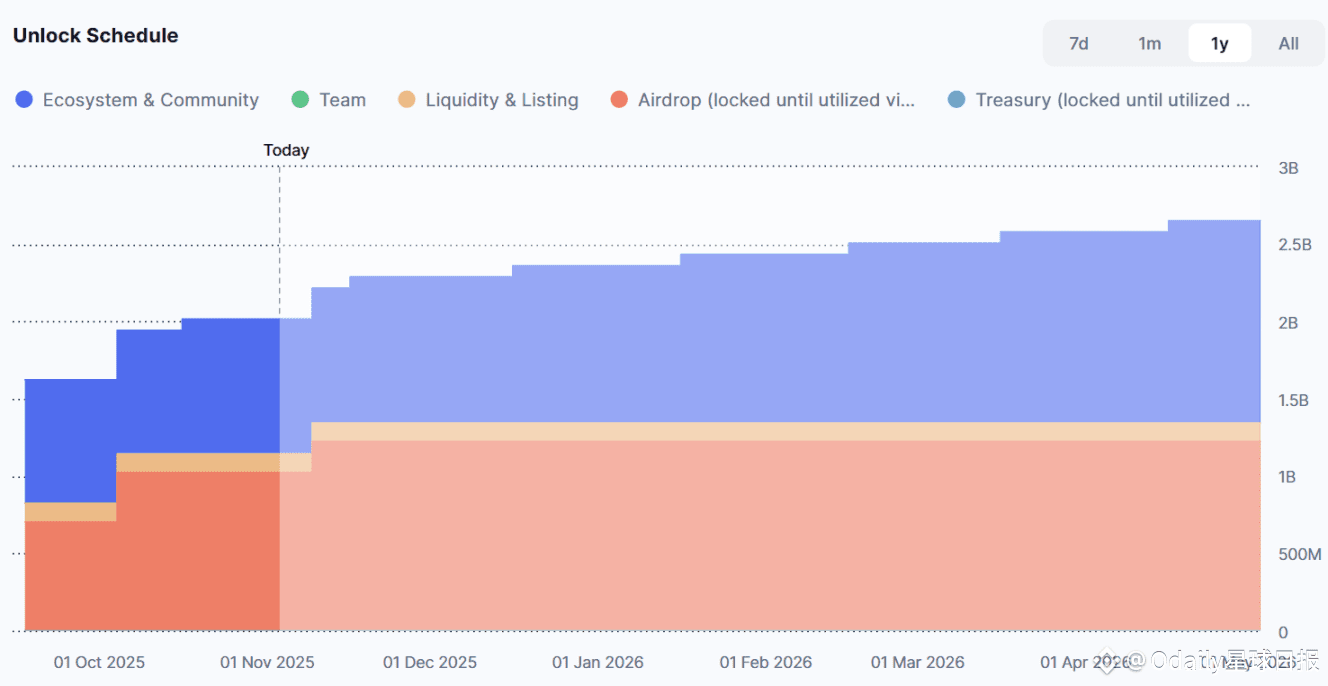
Task: Click the tan Liquidity & Listing legend dot
Action: coord(406,100)
